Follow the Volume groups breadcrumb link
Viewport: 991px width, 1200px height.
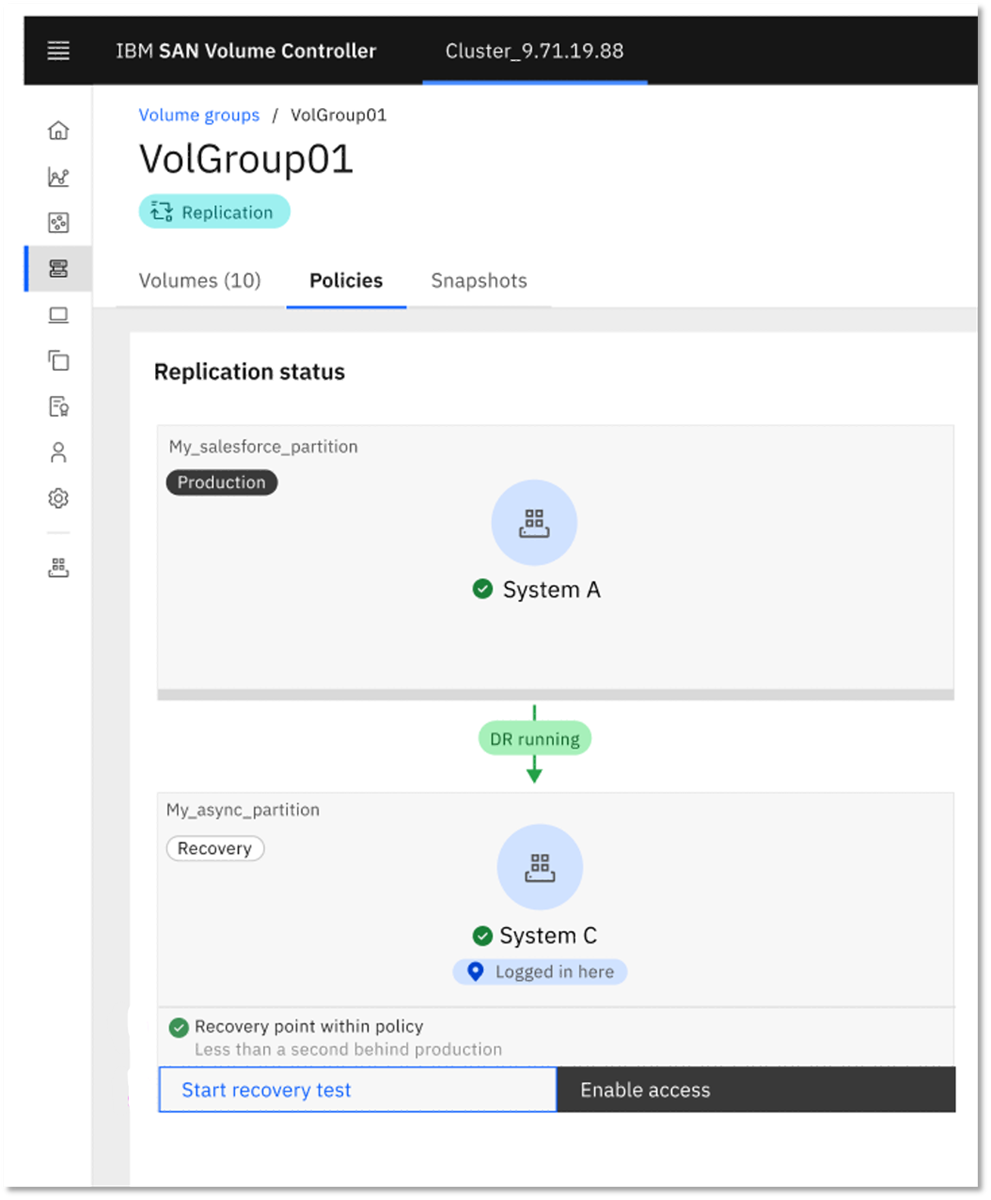[199, 115]
